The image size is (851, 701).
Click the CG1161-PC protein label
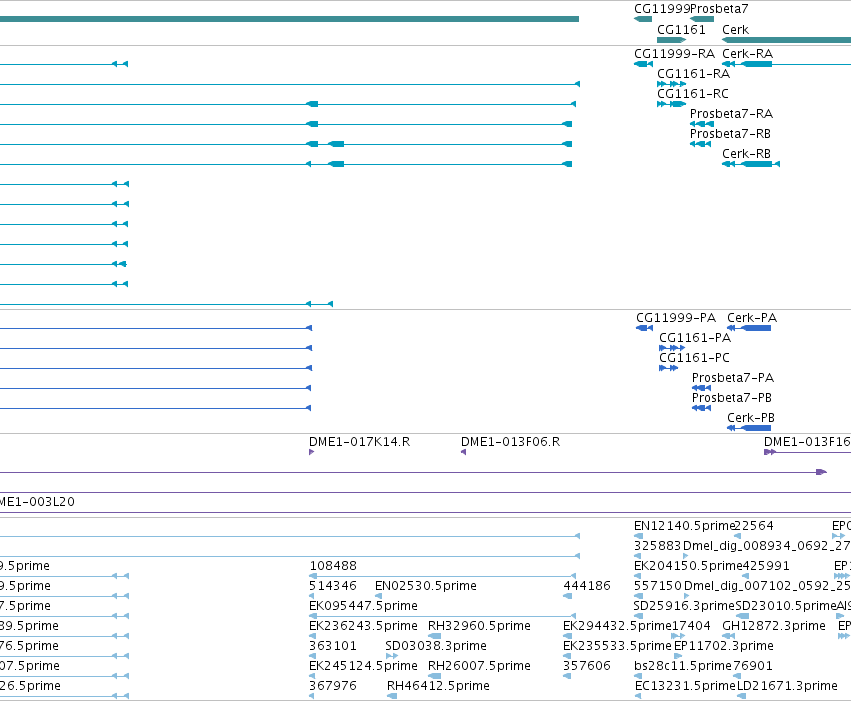tap(695, 358)
